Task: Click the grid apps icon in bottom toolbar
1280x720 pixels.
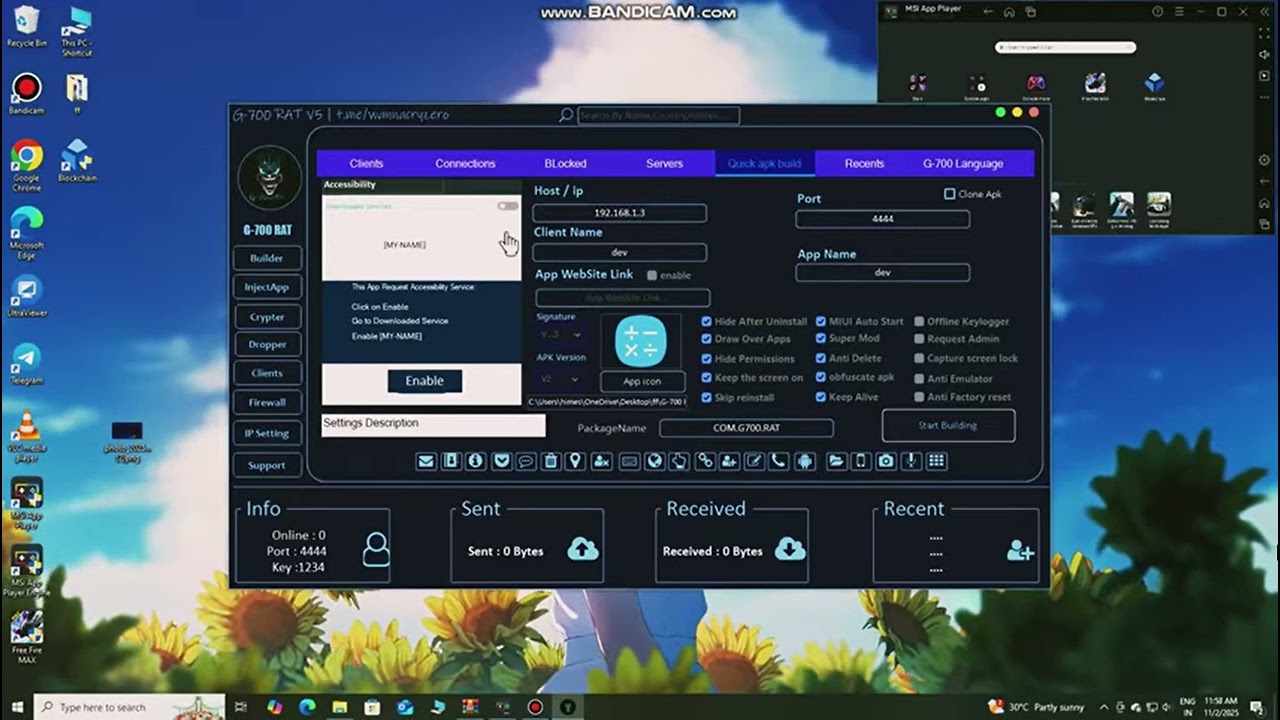Action: [935, 461]
